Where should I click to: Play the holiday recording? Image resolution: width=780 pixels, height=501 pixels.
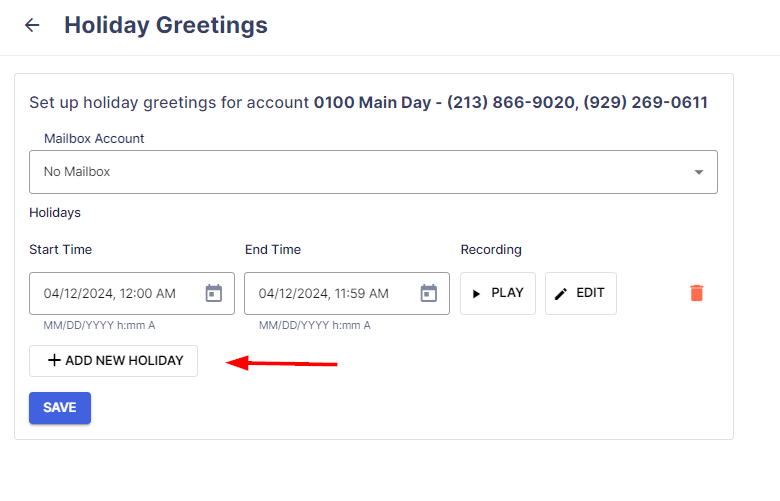(x=498, y=294)
